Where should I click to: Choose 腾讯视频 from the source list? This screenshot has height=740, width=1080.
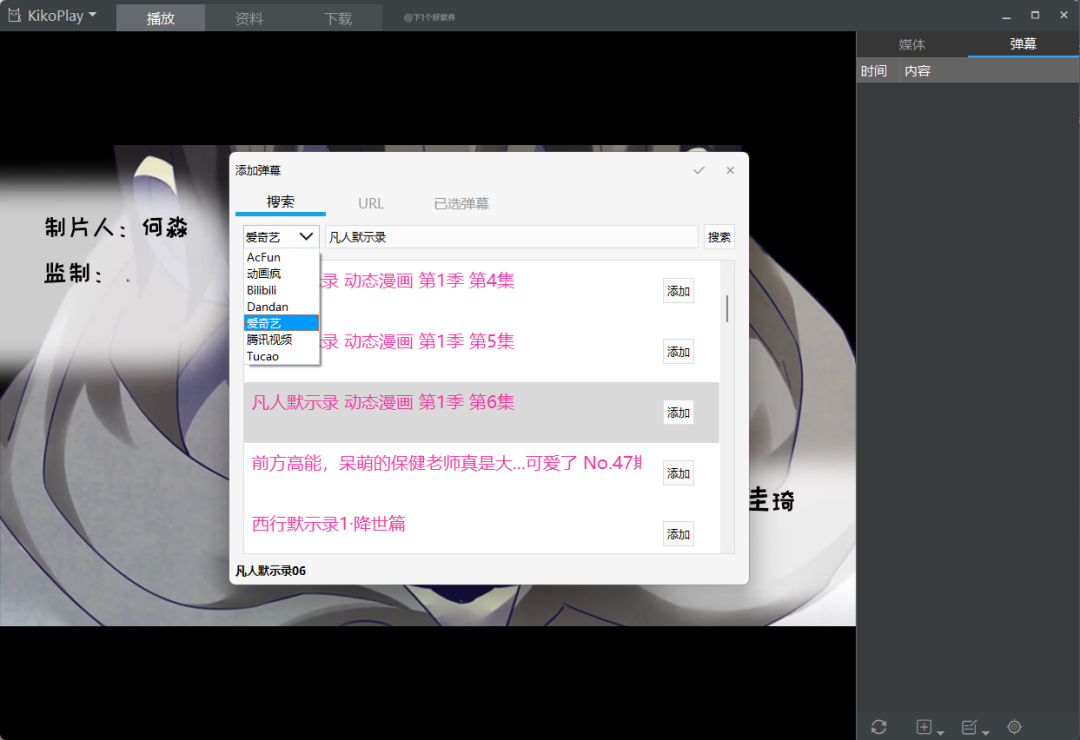coord(281,340)
